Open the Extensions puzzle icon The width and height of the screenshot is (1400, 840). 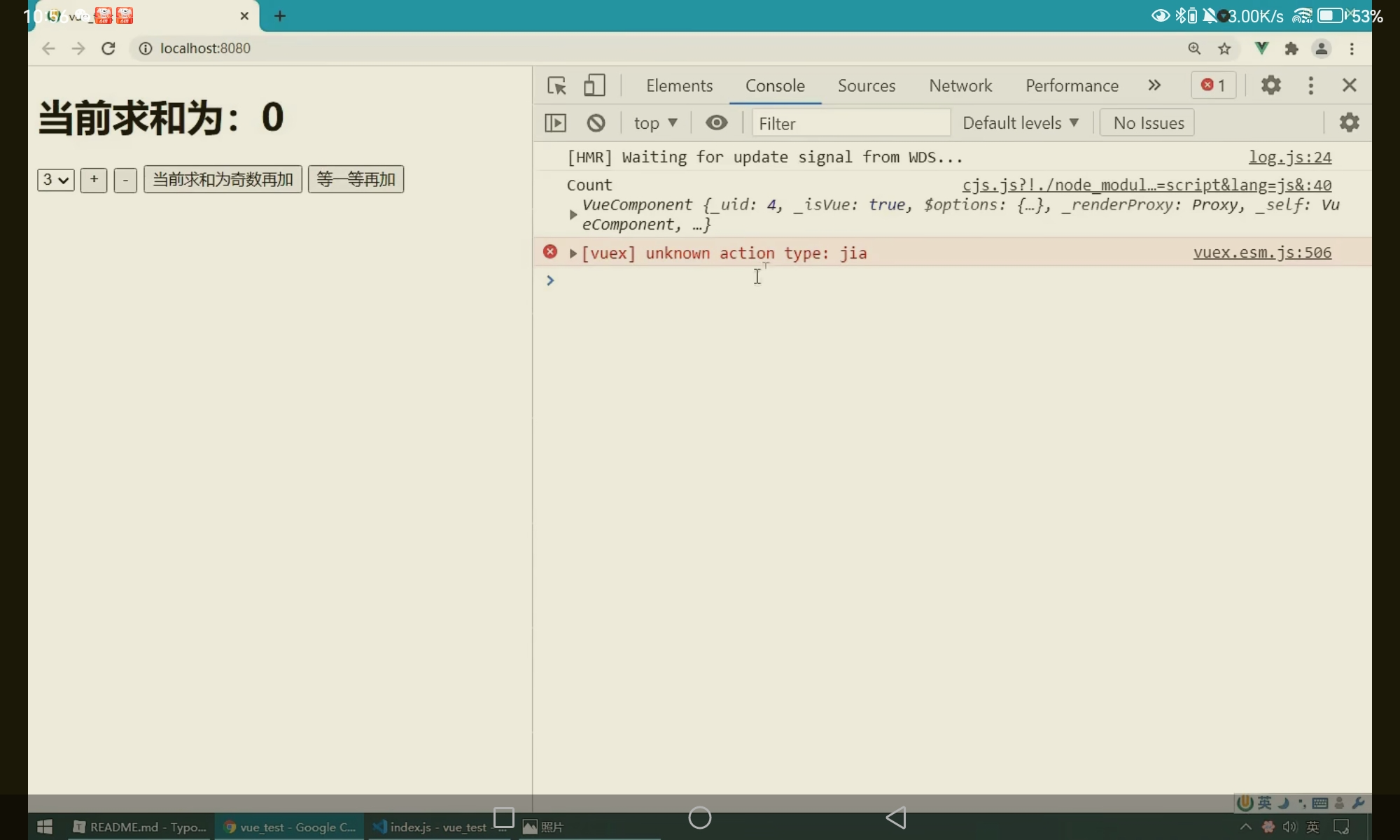[x=1291, y=48]
